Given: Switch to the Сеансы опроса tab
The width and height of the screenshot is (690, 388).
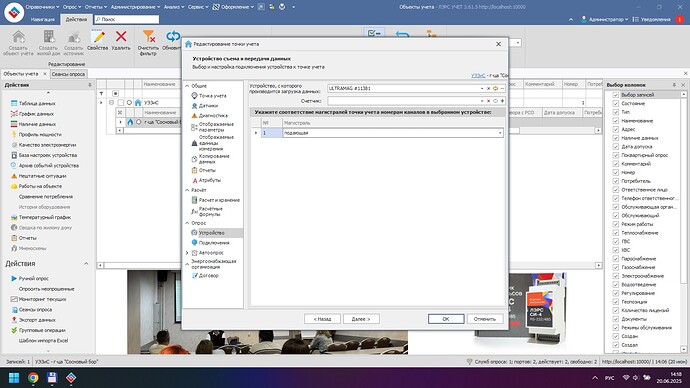Looking at the screenshot, I should pos(68,74).
